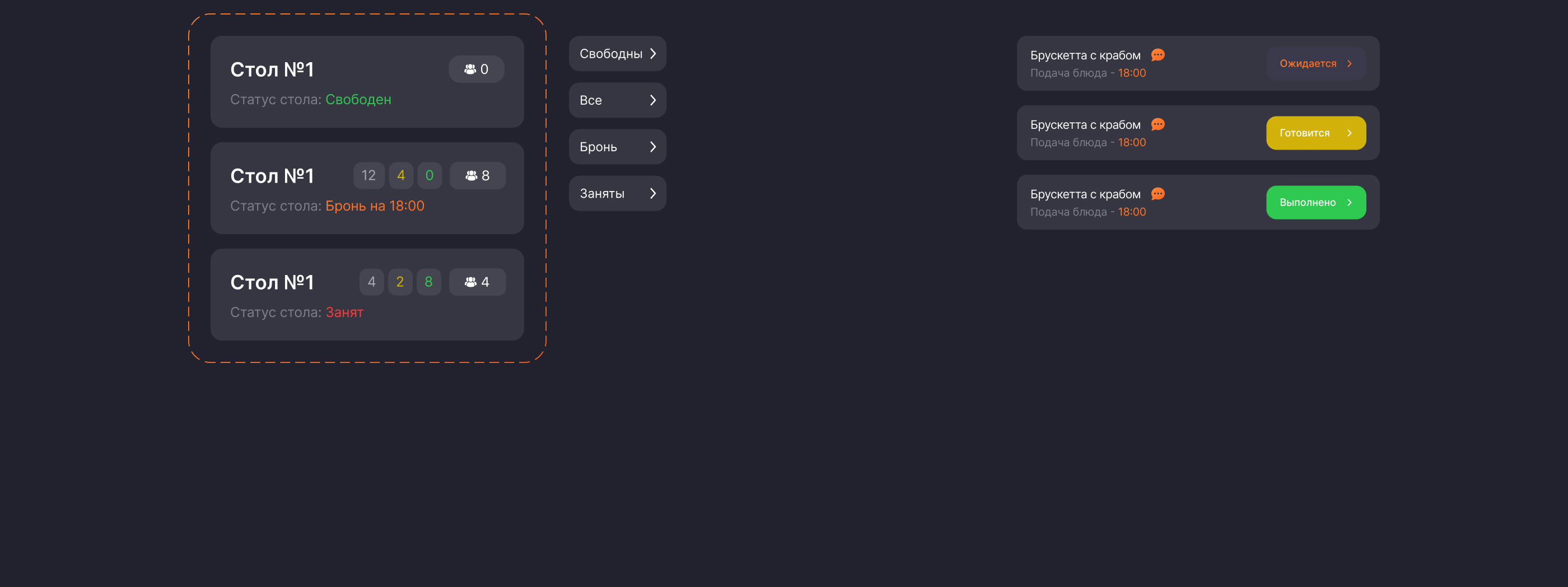
Task: Open the Свободны filter
Action: (x=617, y=54)
